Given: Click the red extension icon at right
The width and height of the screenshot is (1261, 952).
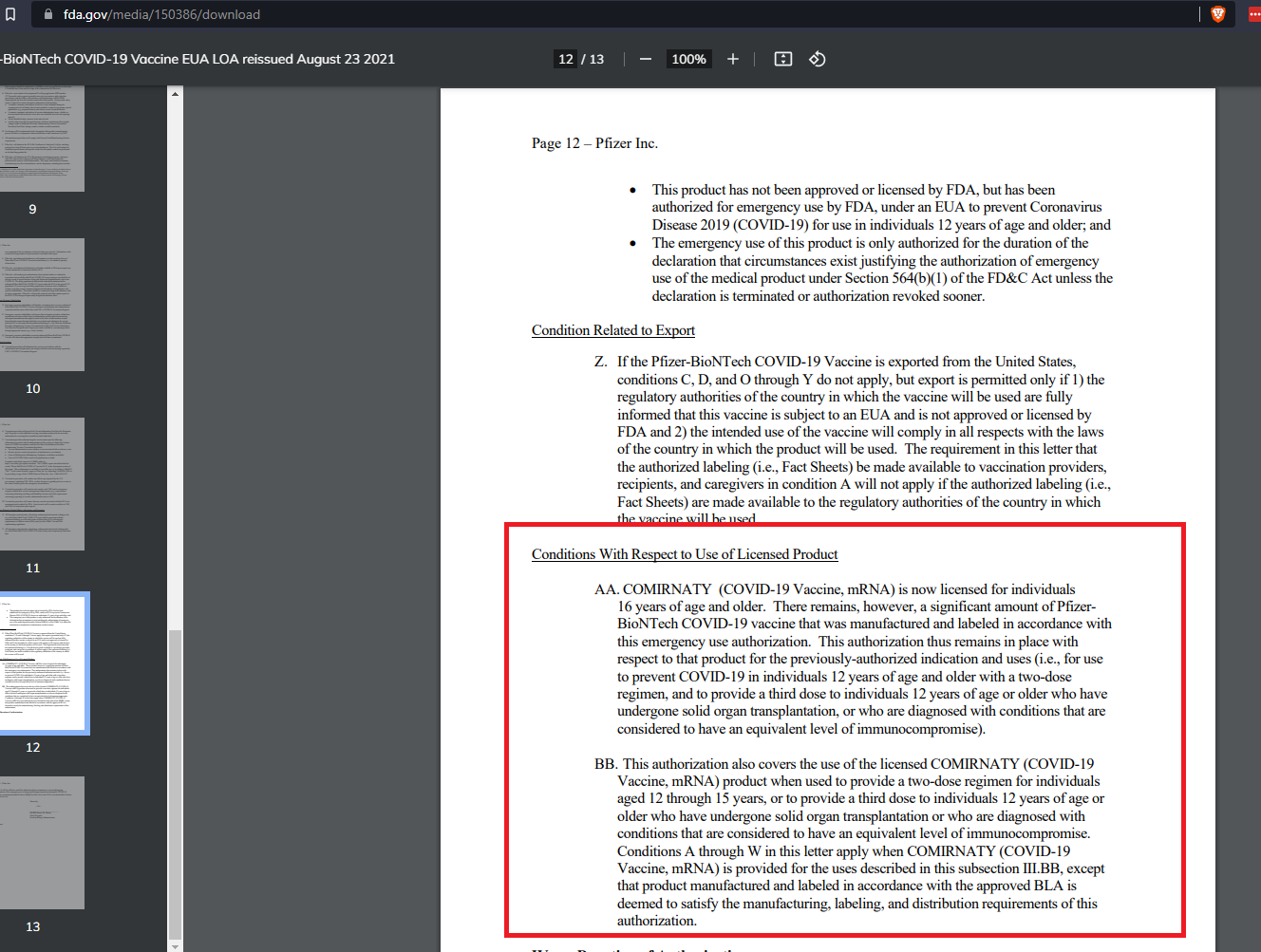Looking at the screenshot, I should pyautogui.click(x=1253, y=14).
